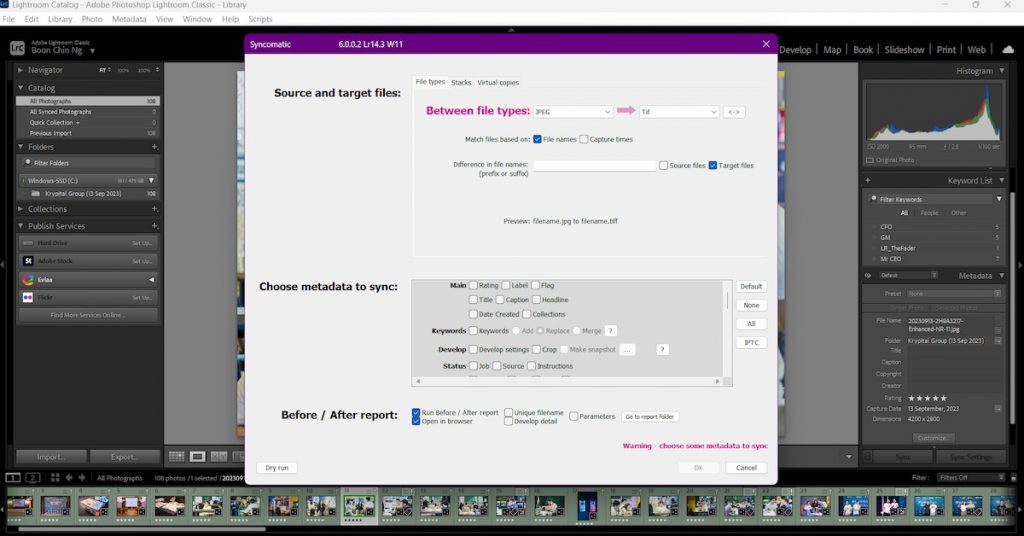
Task: Collapse the Catalog panel
Action: point(20,87)
